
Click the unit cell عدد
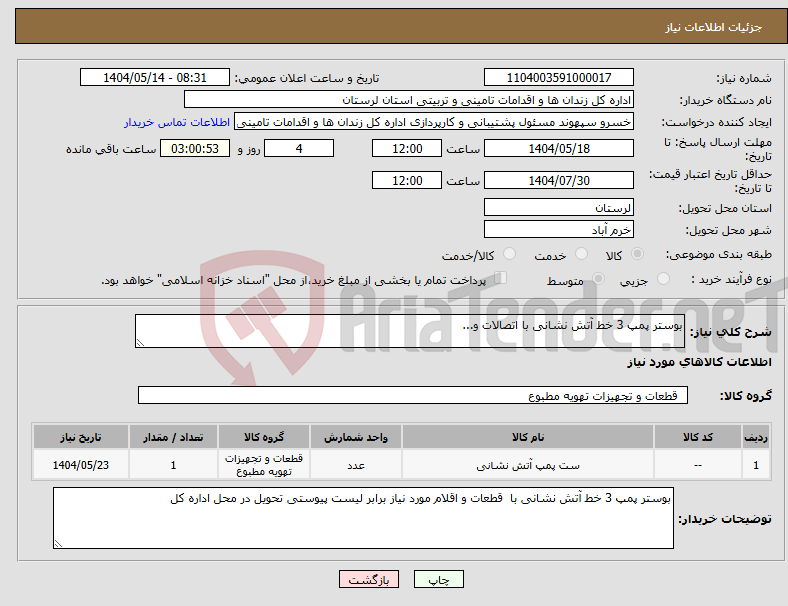click(x=356, y=465)
